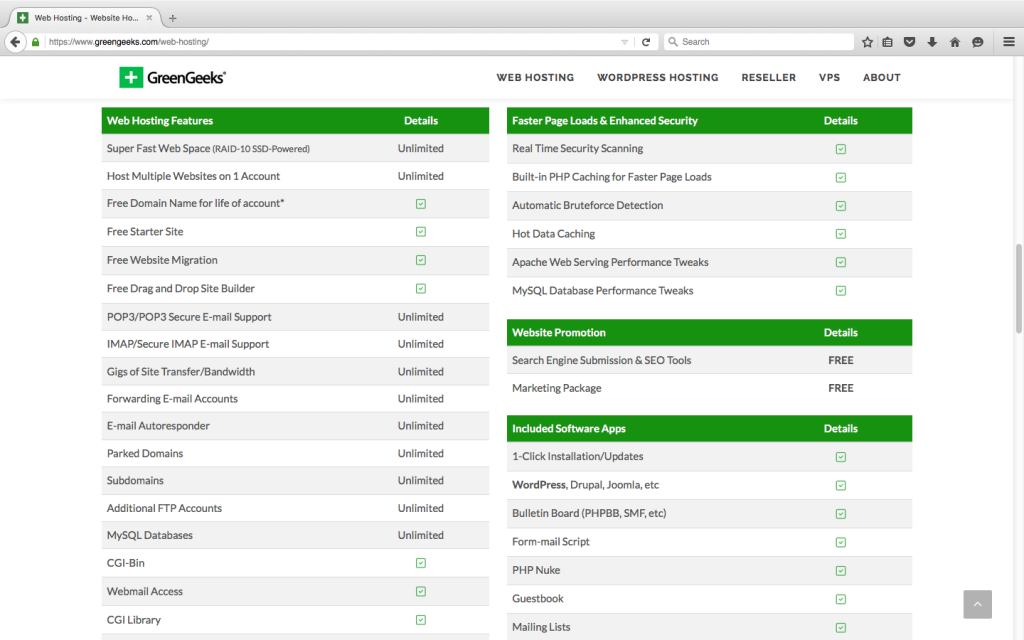Open the bookmarks list icon
Image resolution: width=1024 pixels, height=640 pixels.
point(888,42)
